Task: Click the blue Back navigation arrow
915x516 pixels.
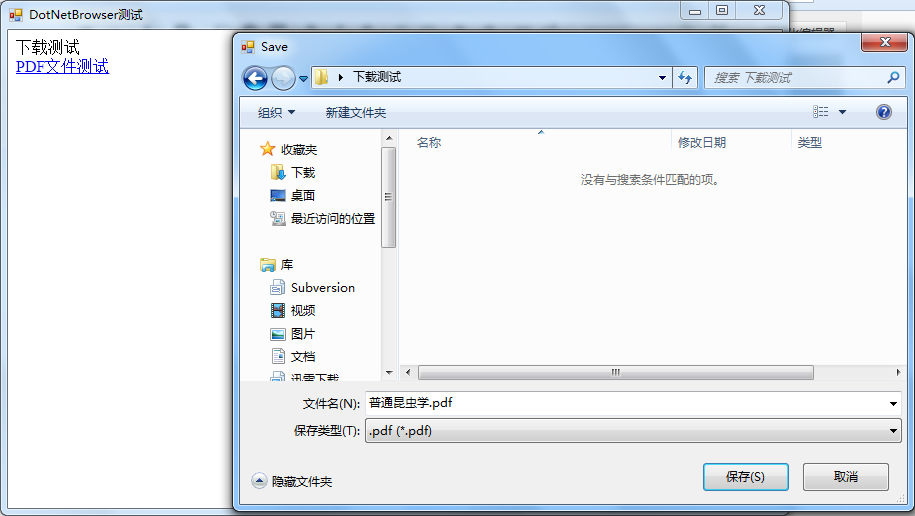Action: pos(255,78)
